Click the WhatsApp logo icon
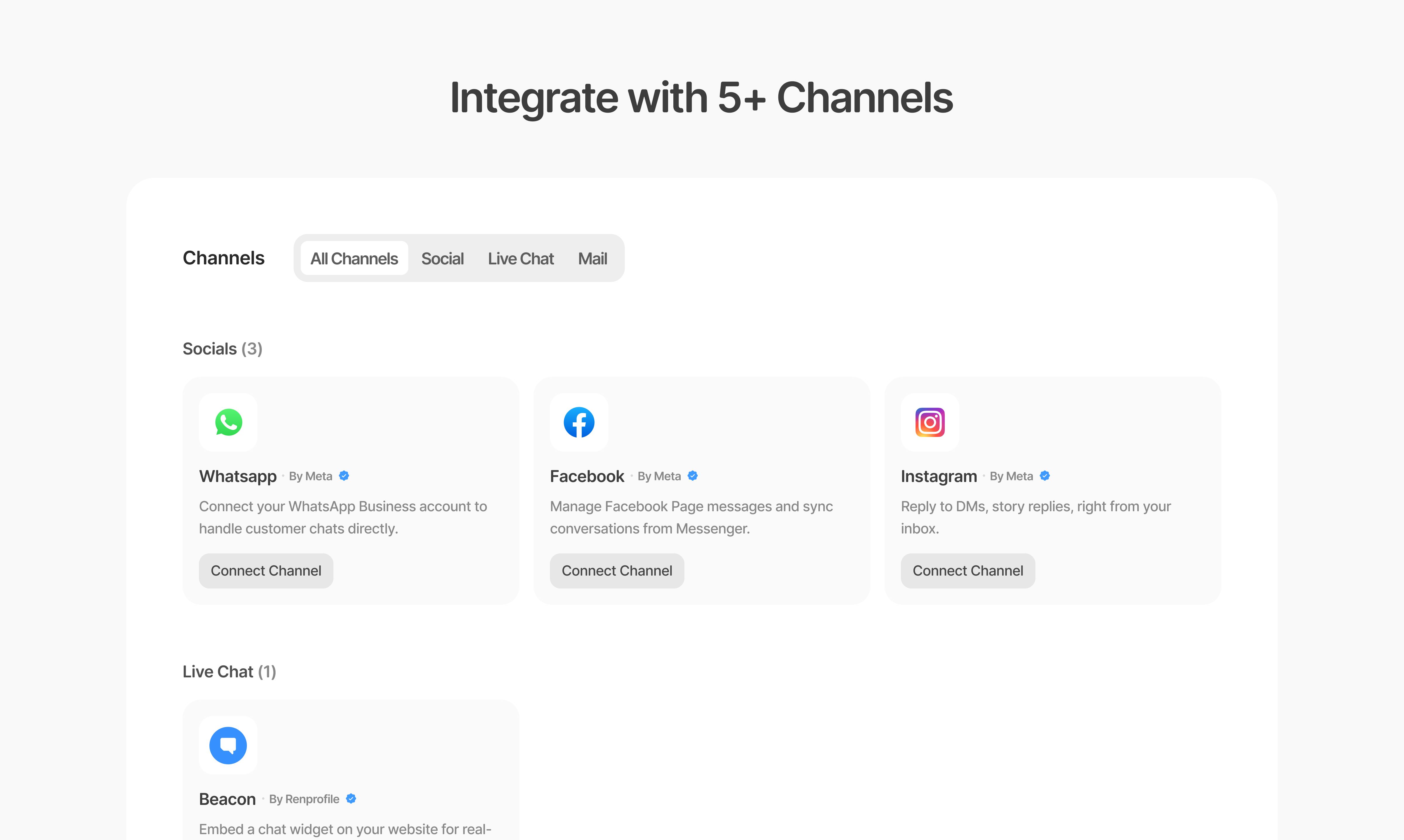The image size is (1404, 840). [x=228, y=422]
